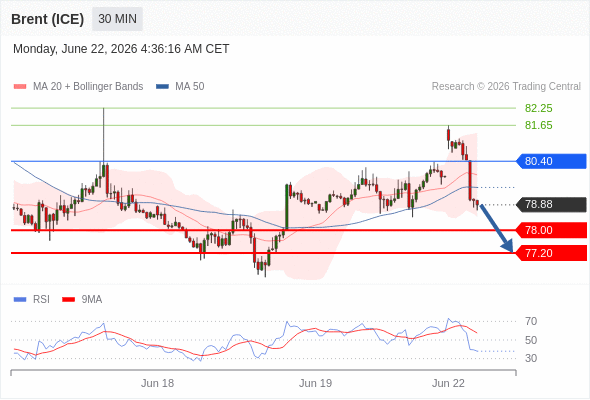Click the 30 MIN timeframe badge
Screen dimensions: 590x400
[117, 19]
